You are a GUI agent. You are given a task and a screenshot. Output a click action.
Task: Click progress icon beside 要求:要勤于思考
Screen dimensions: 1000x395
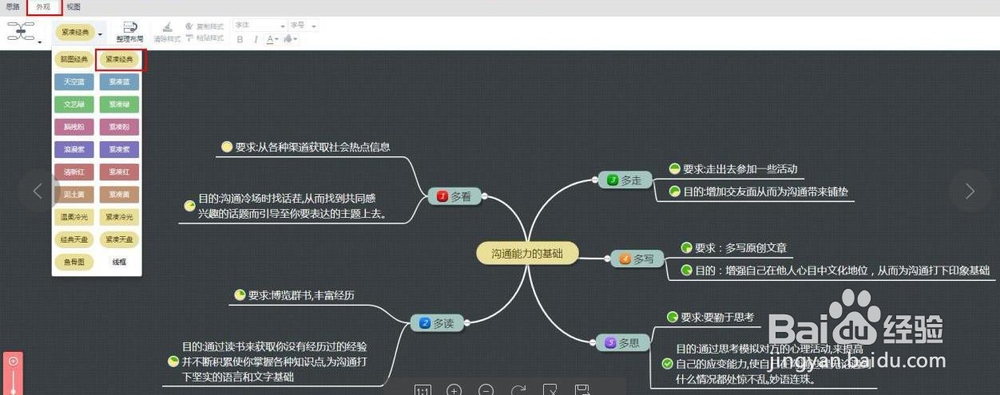pyautogui.click(x=672, y=317)
